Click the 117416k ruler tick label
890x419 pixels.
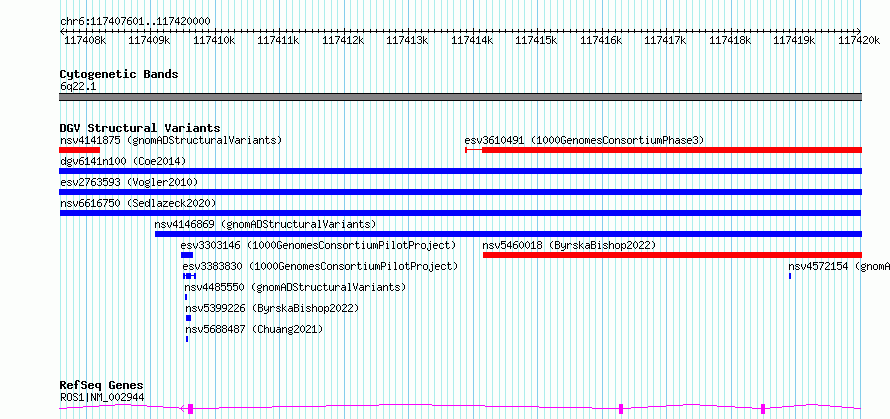point(601,40)
